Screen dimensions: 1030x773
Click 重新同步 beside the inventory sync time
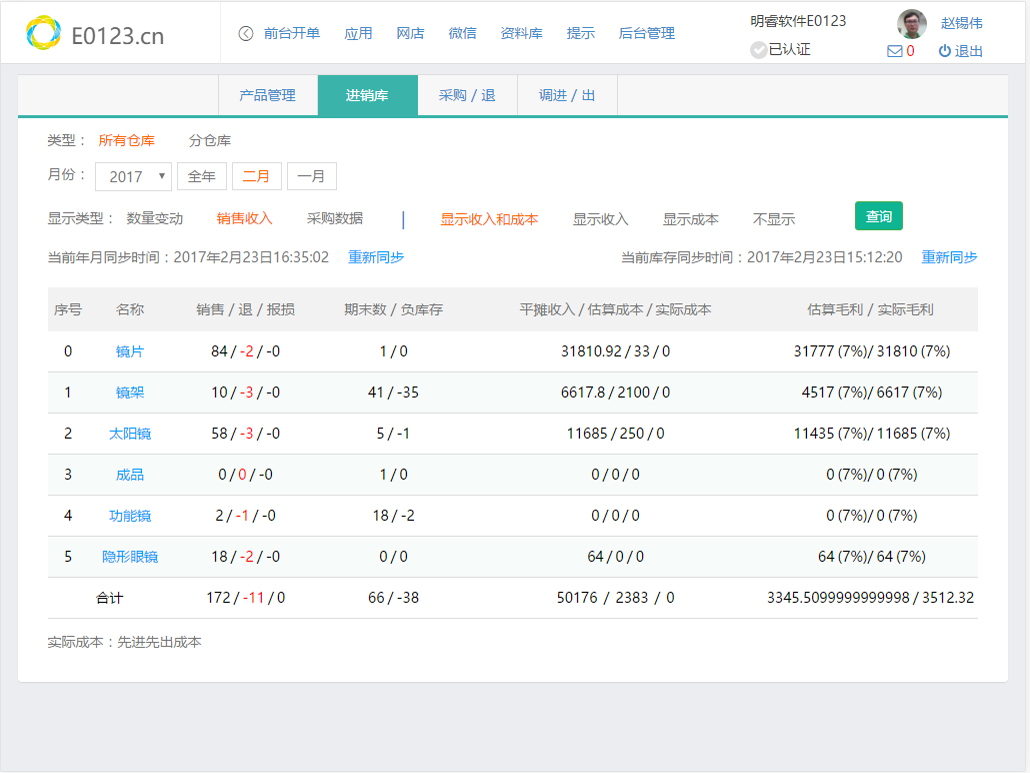click(x=948, y=256)
